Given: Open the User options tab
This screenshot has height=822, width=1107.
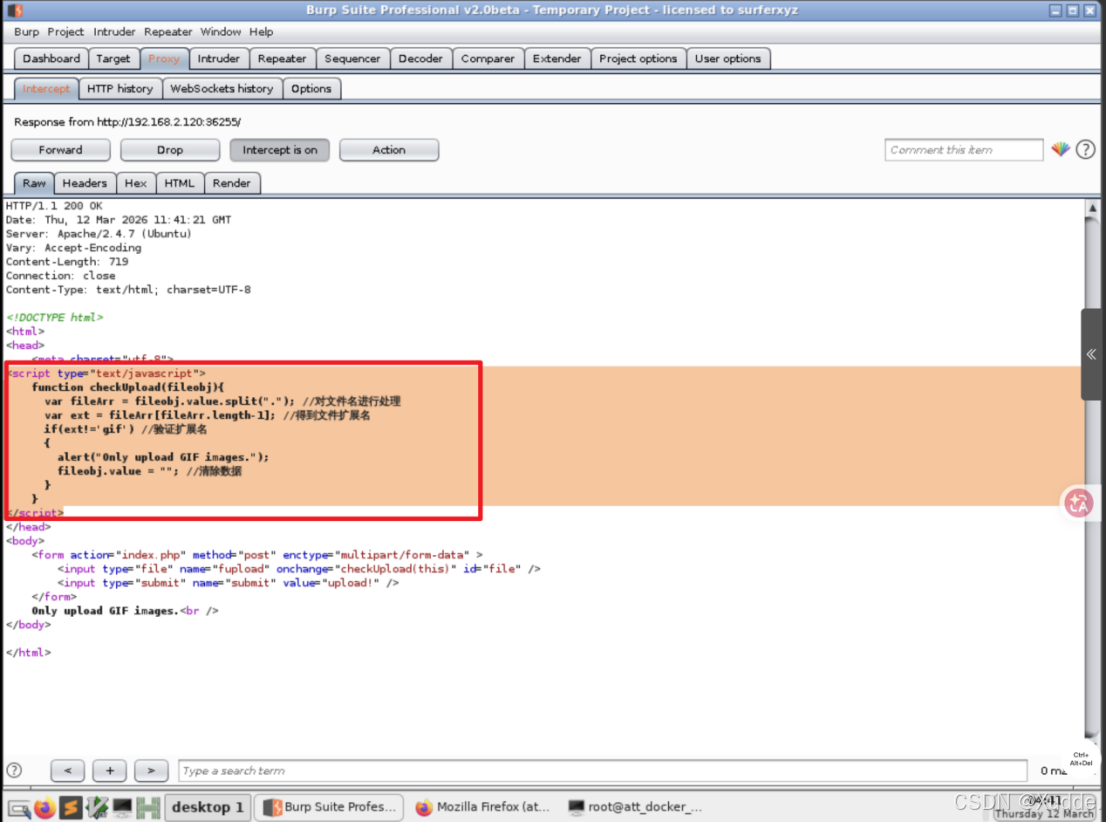Looking at the screenshot, I should 728,59.
